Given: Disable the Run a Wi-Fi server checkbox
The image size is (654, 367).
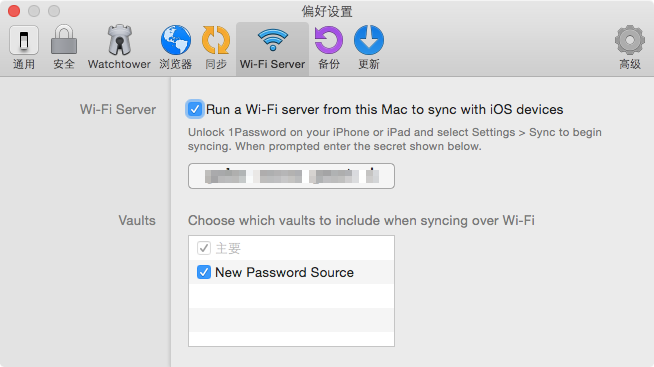Looking at the screenshot, I should pos(194,109).
